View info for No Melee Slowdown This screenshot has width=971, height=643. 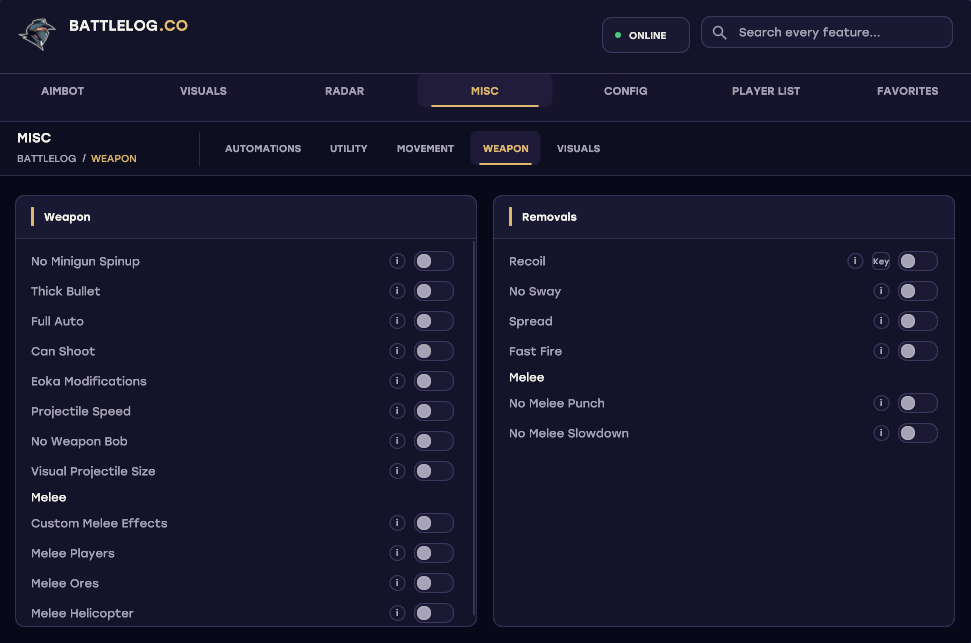point(881,433)
